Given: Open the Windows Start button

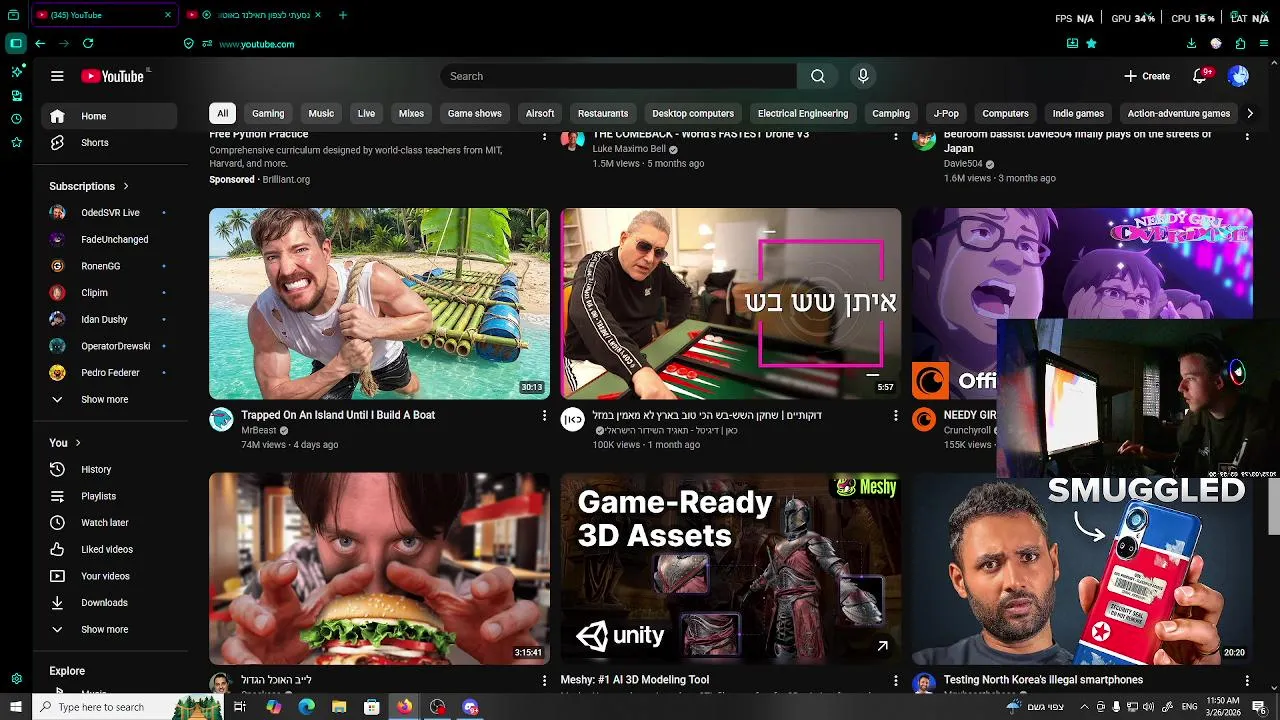Looking at the screenshot, I should click(15, 707).
